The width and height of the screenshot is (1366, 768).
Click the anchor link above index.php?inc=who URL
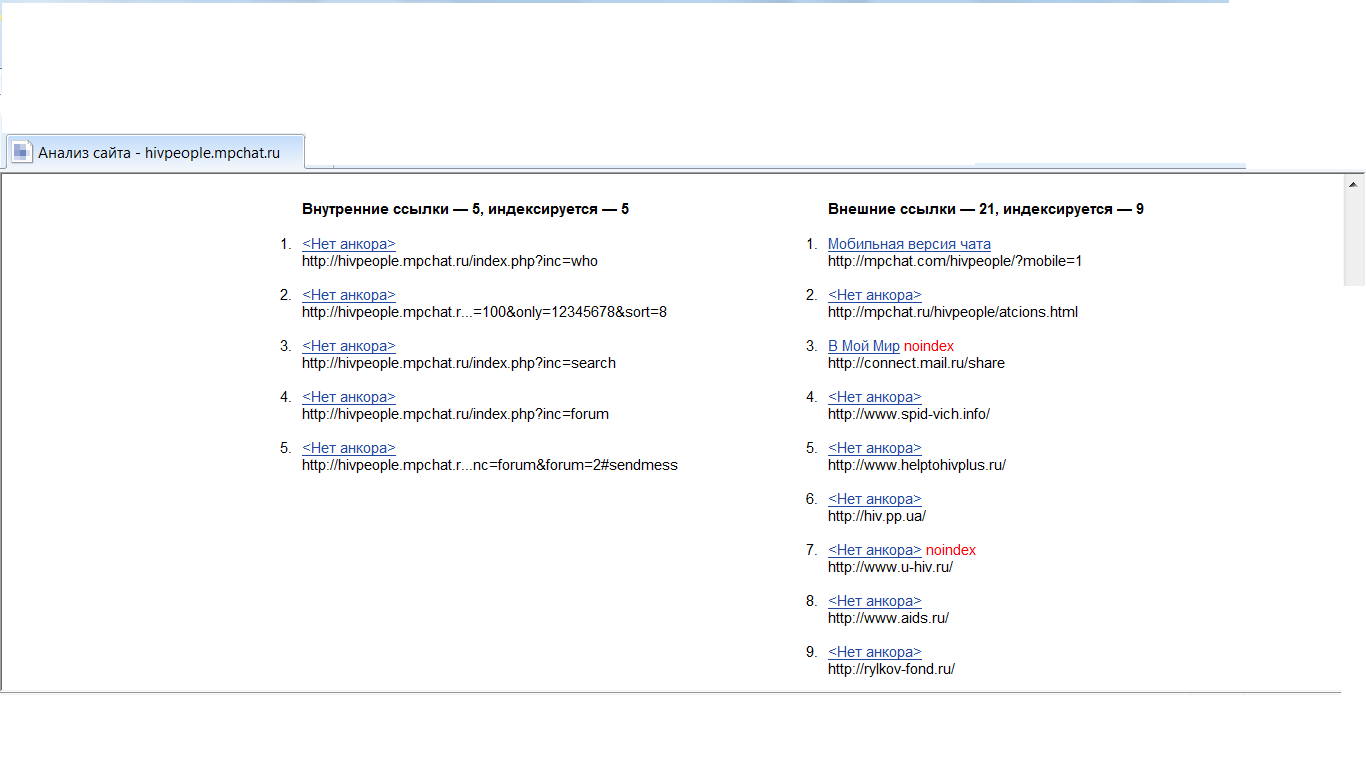348,244
